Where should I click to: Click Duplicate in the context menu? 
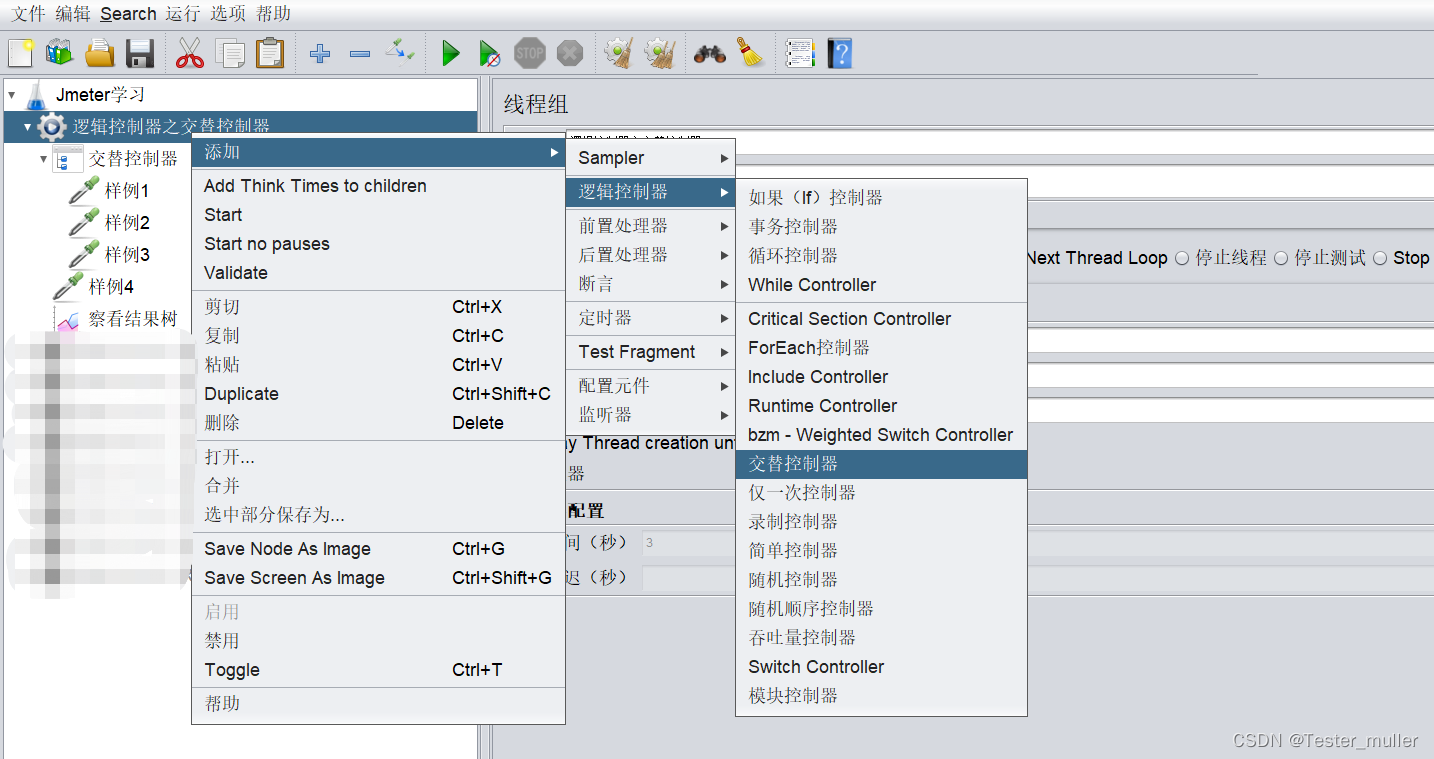[378, 394]
